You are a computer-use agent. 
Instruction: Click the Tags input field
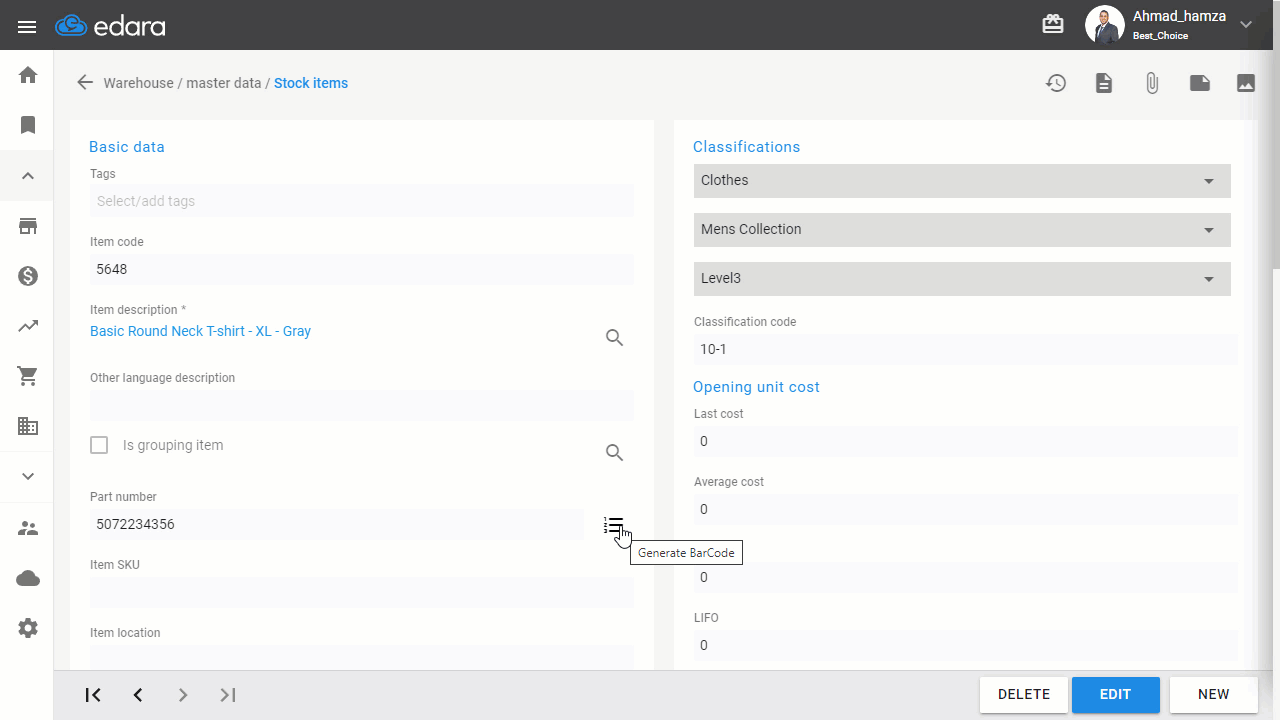point(362,201)
